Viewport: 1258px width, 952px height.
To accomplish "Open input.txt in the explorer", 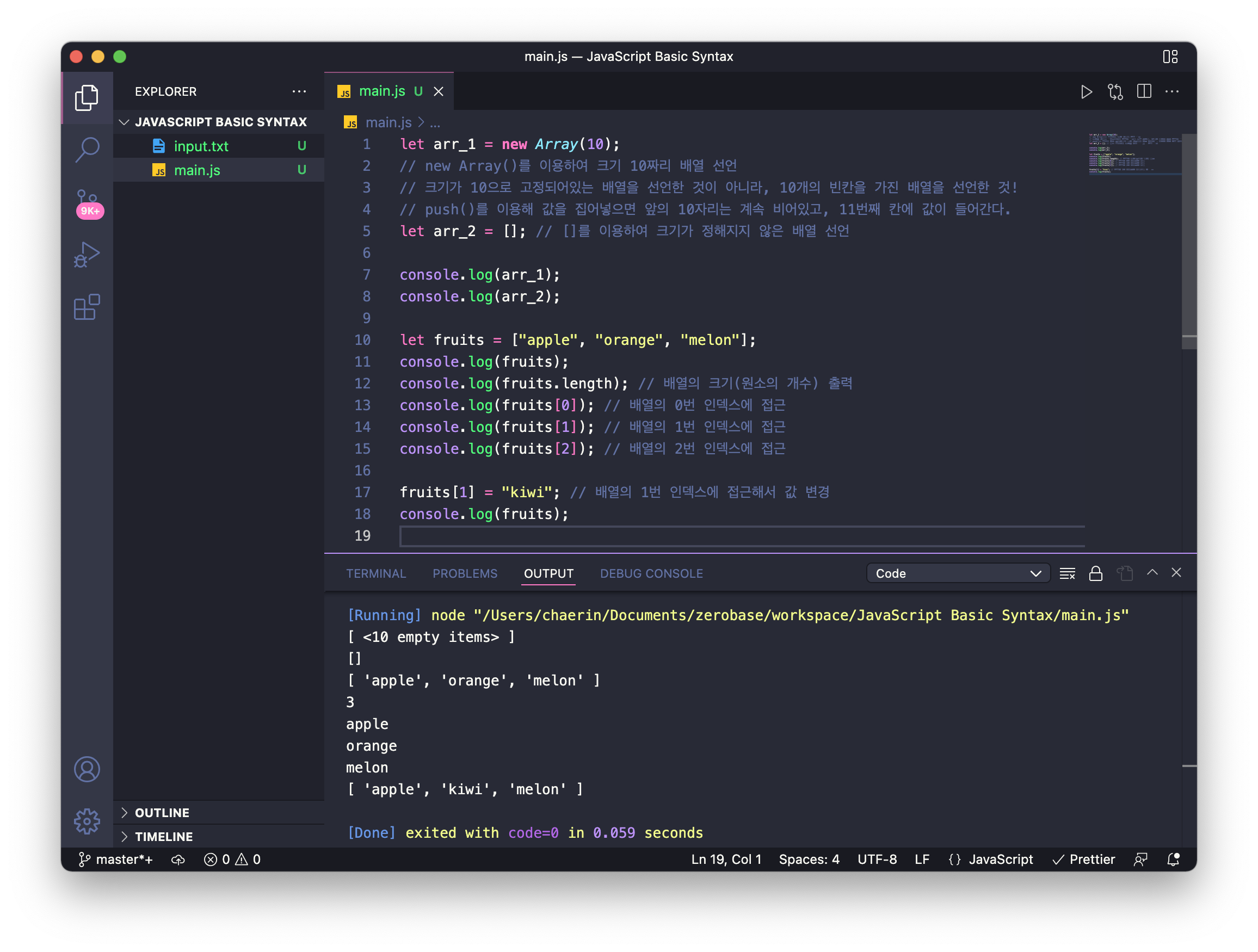I will point(201,146).
